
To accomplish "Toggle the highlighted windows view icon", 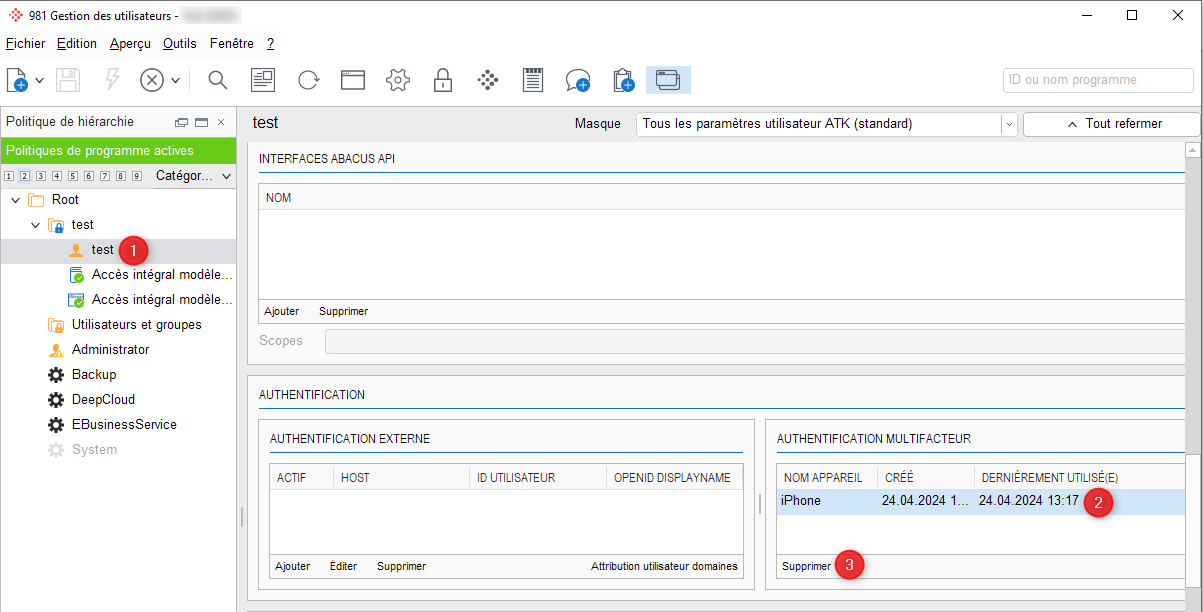I will [668, 80].
